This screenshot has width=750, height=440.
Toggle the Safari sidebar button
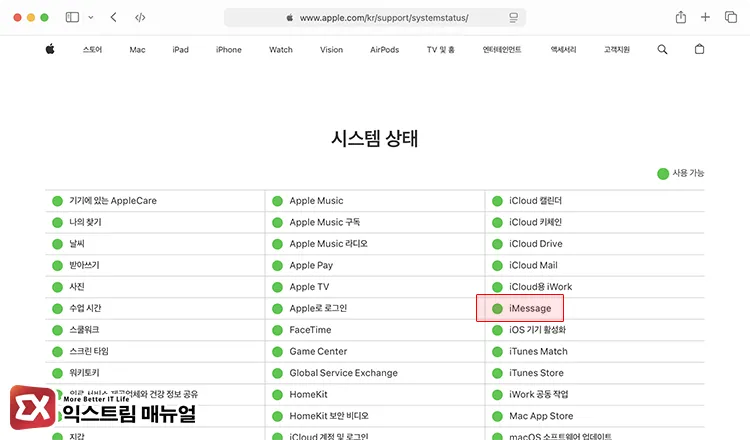pyautogui.click(x=72, y=17)
